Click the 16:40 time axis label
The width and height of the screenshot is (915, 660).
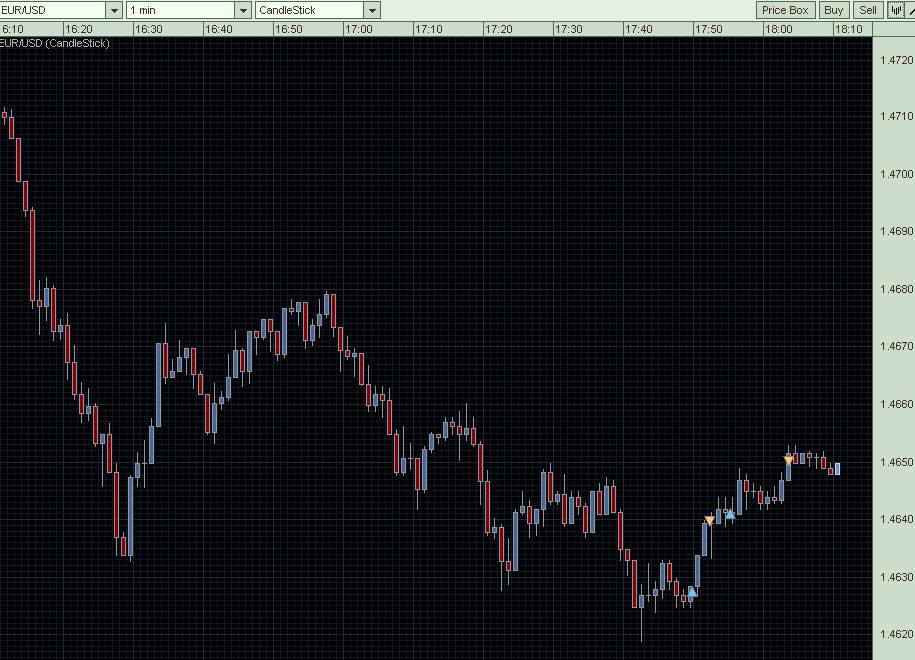click(x=219, y=29)
